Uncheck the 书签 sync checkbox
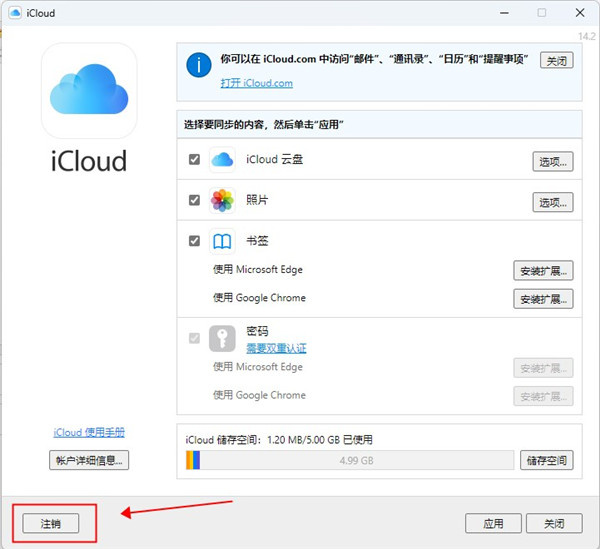 coord(194,241)
